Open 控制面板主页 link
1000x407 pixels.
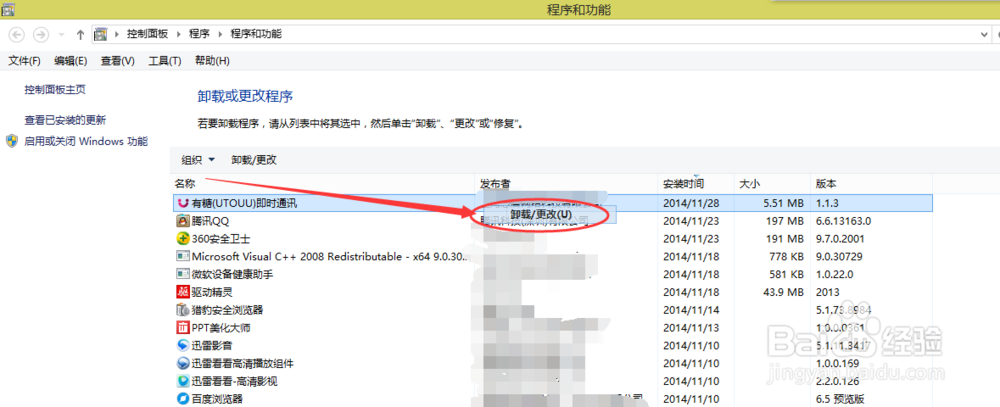pyautogui.click(x=55, y=90)
